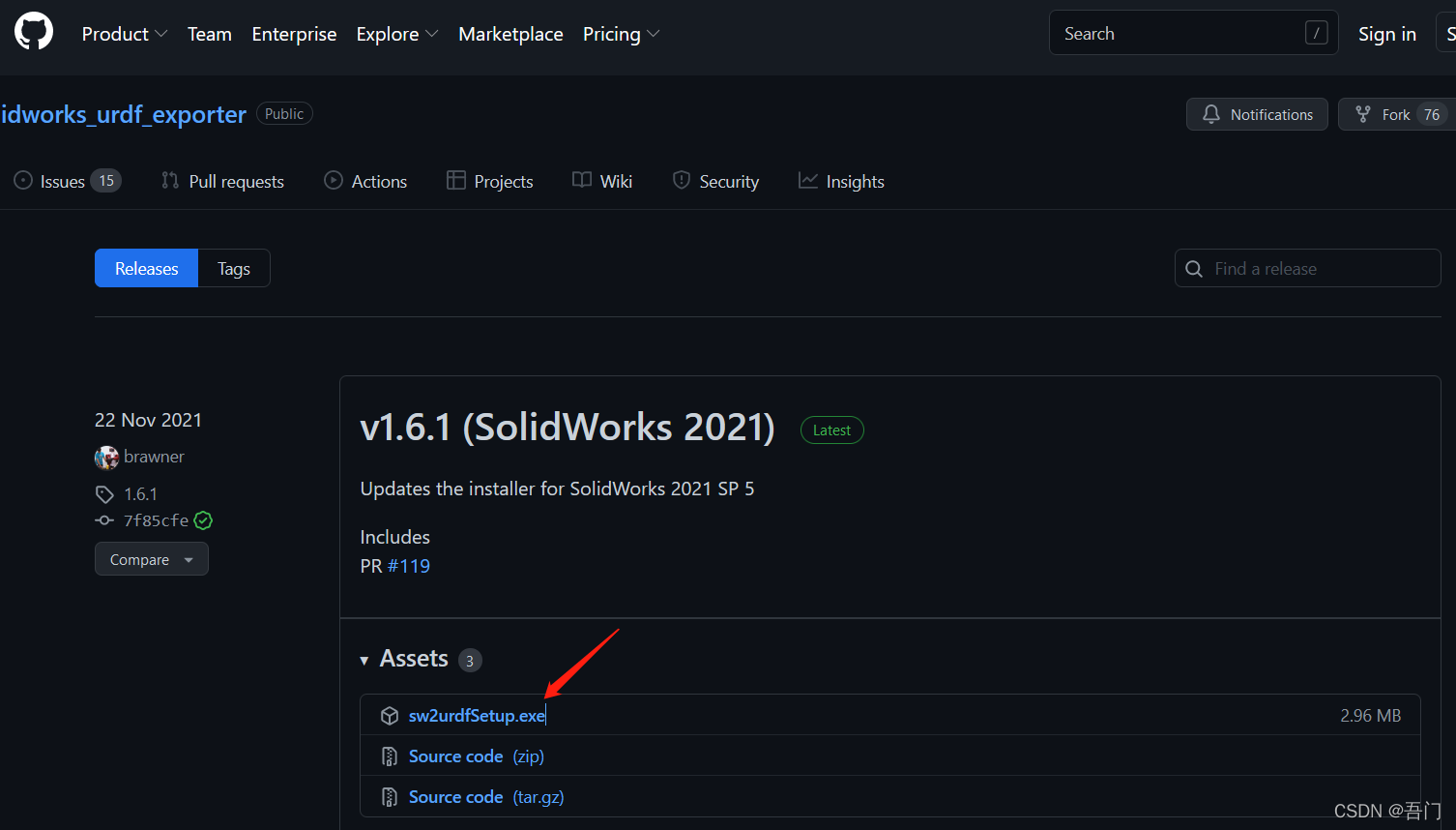1456x830 pixels.
Task: Open the Enterprise page
Action: (x=294, y=34)
